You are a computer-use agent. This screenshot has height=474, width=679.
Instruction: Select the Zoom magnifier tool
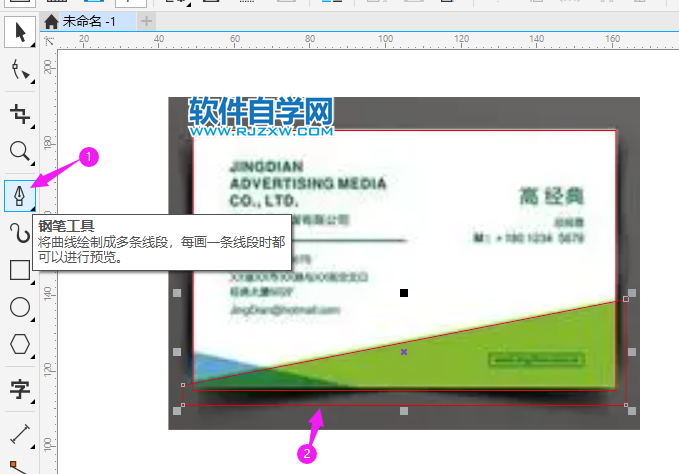click(x=19, y=152)
